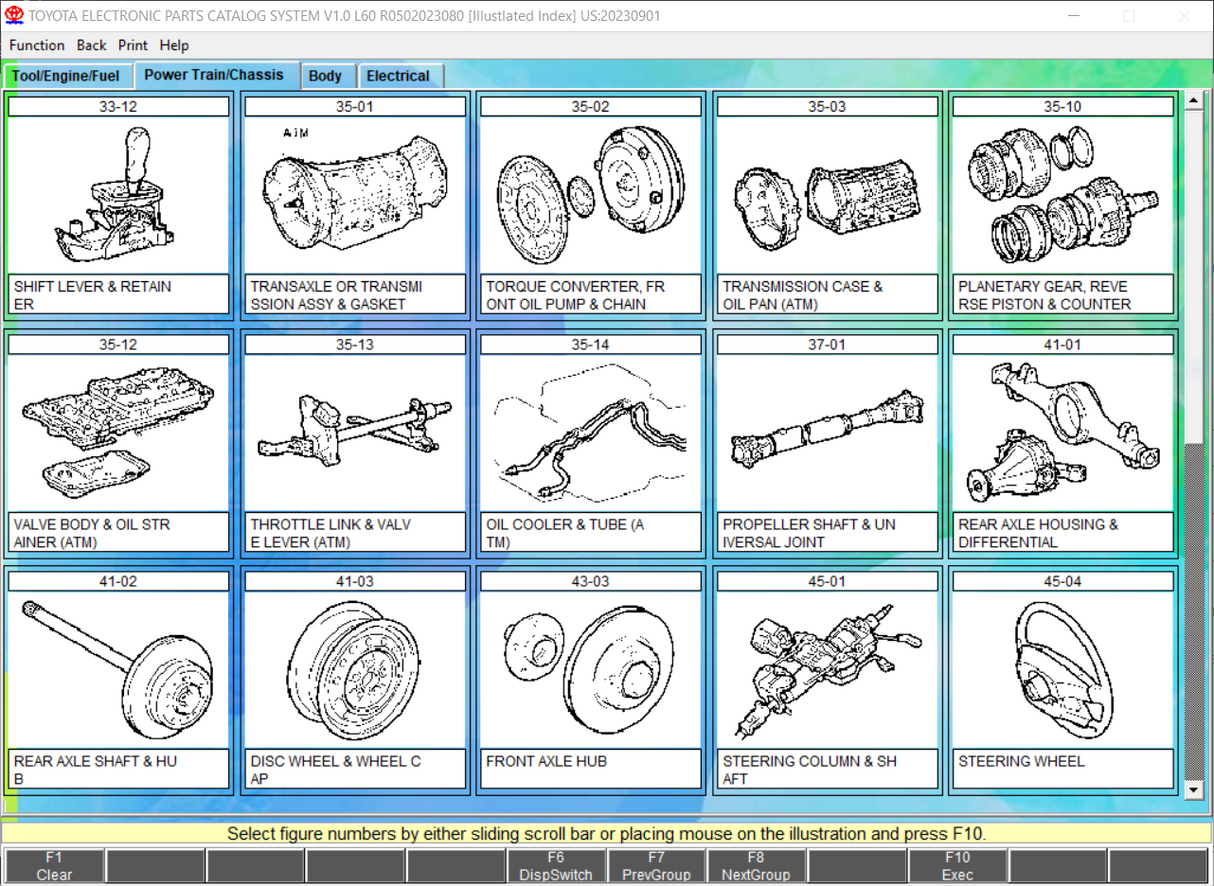Select the Planetary Gear figure 35-10
Viewport: 1214px width, 886px height.
pos(1062,200)
